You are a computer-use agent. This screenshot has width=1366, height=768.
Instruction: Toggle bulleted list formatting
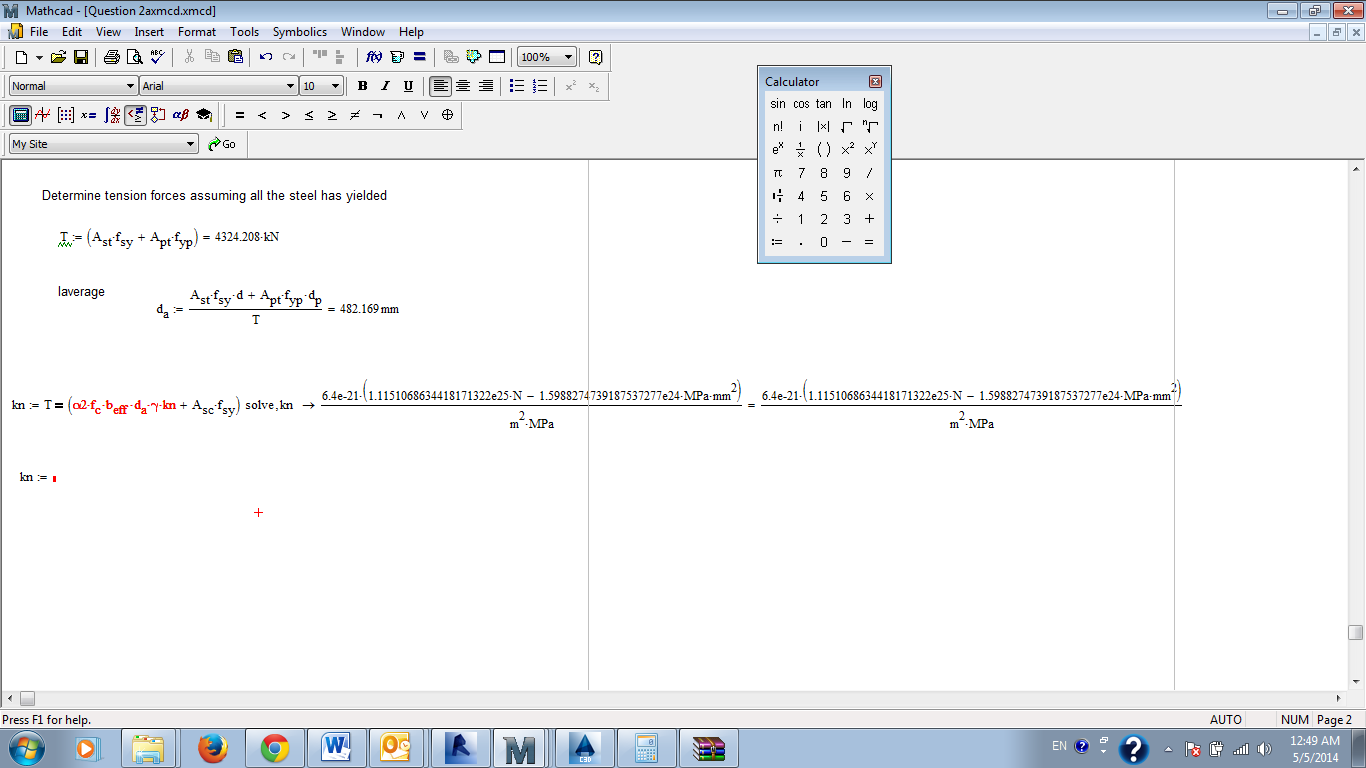517,86
